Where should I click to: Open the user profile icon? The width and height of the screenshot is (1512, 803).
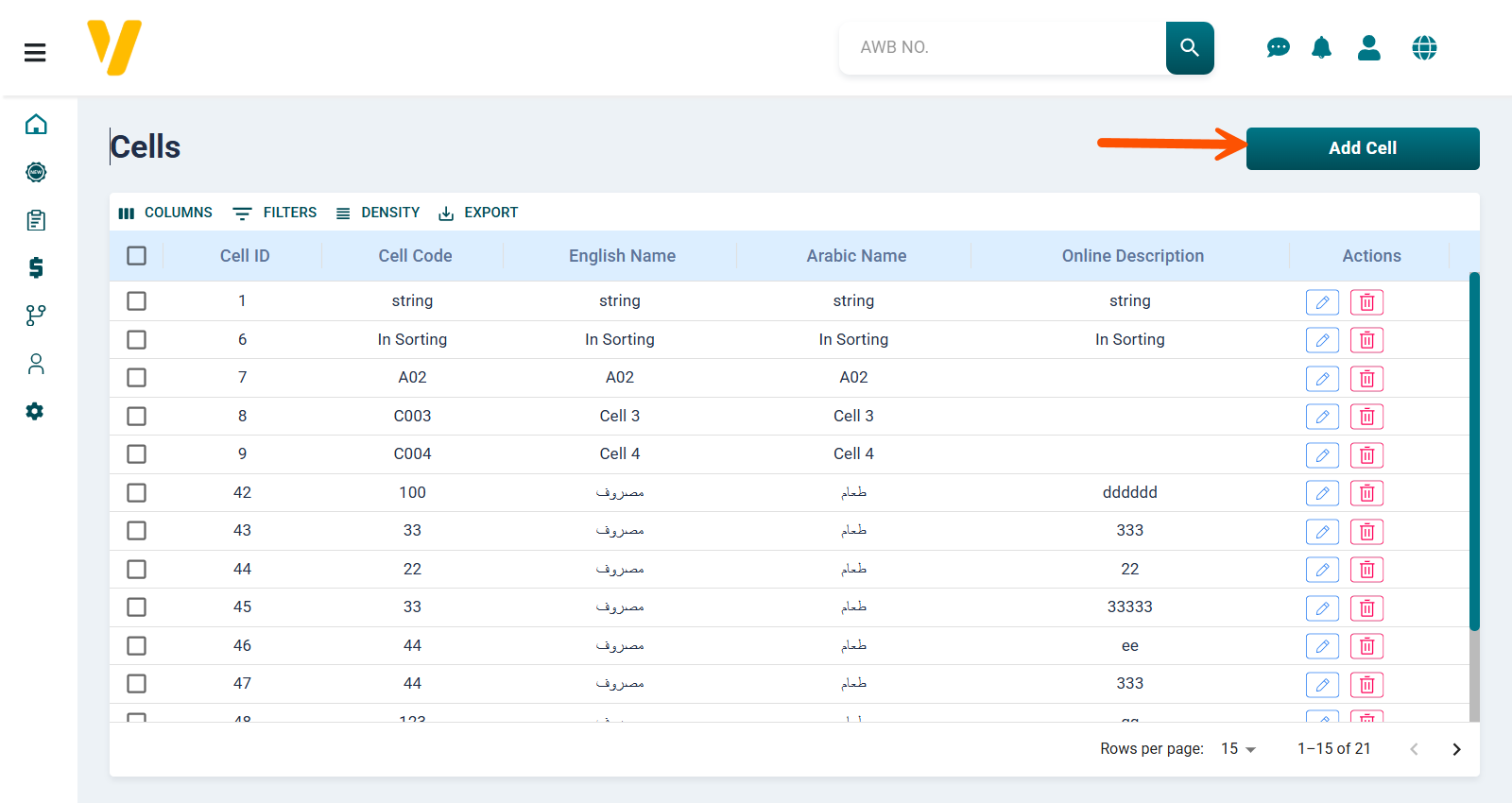(1368, 47)
